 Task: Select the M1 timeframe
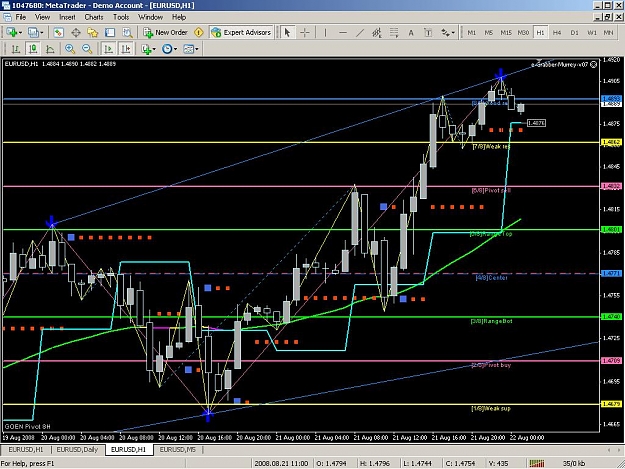click(x=472, y=33)
